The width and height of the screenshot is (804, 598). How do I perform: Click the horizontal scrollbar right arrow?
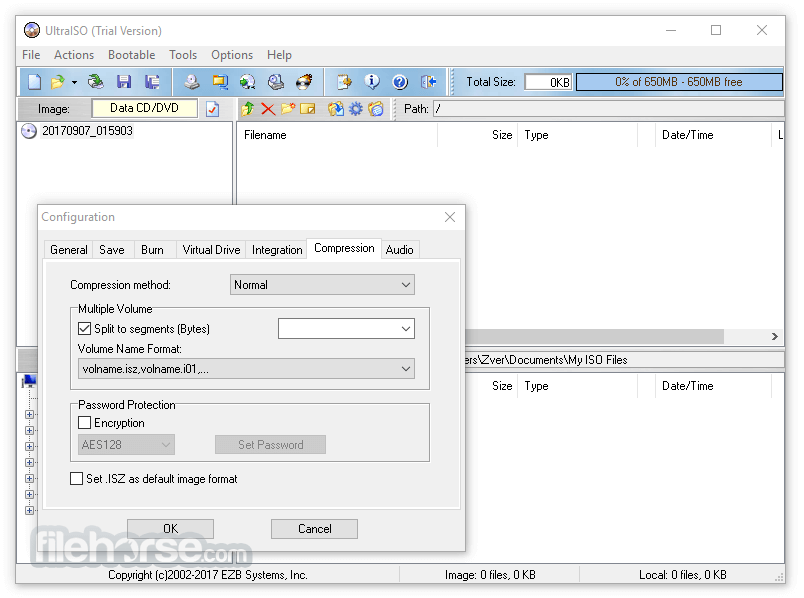coord(775,336)
